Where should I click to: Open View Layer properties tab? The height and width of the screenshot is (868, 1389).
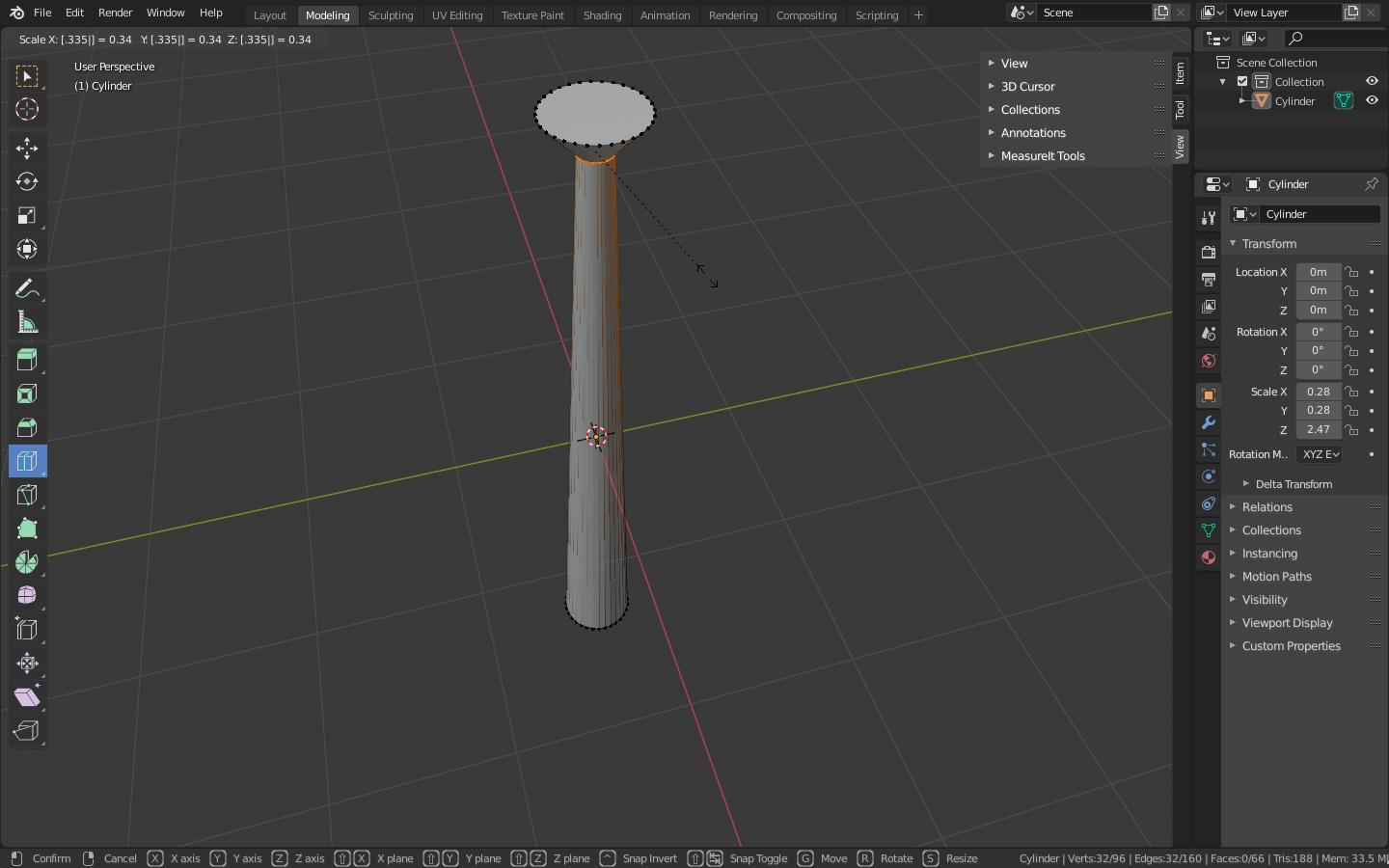pyautogui.click(x=1209, y=306)
